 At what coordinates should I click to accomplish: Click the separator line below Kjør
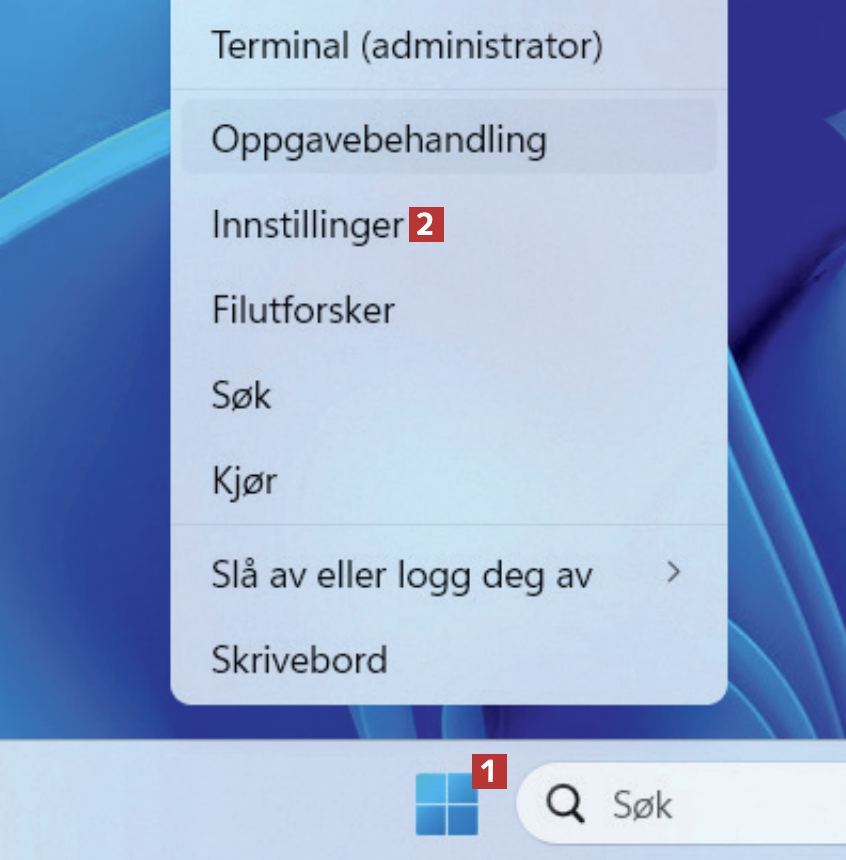[449, 525]
